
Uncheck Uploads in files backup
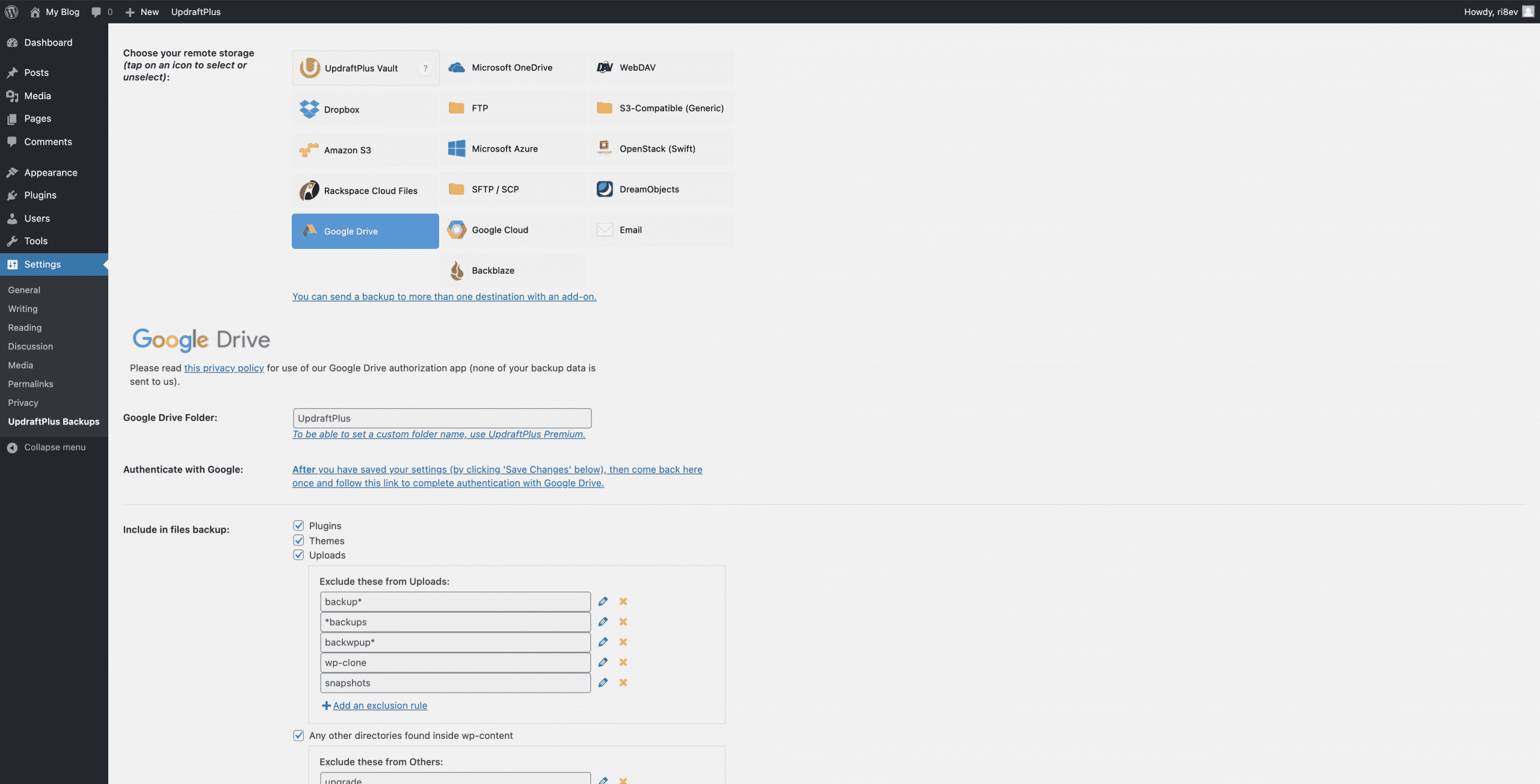pyautogui.click(x=298, y=554)
